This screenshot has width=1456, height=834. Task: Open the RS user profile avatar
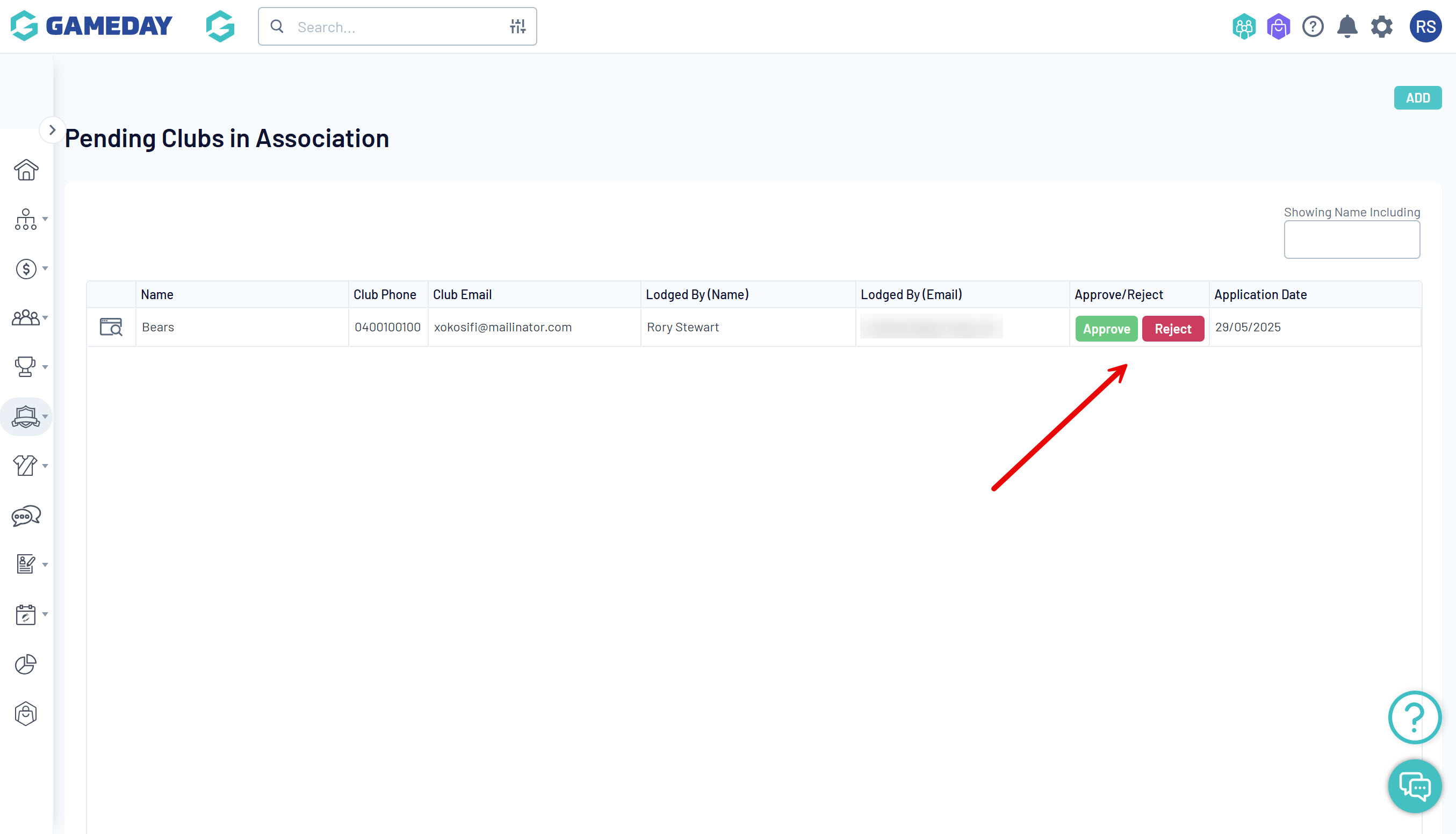tap(1425, 26)
